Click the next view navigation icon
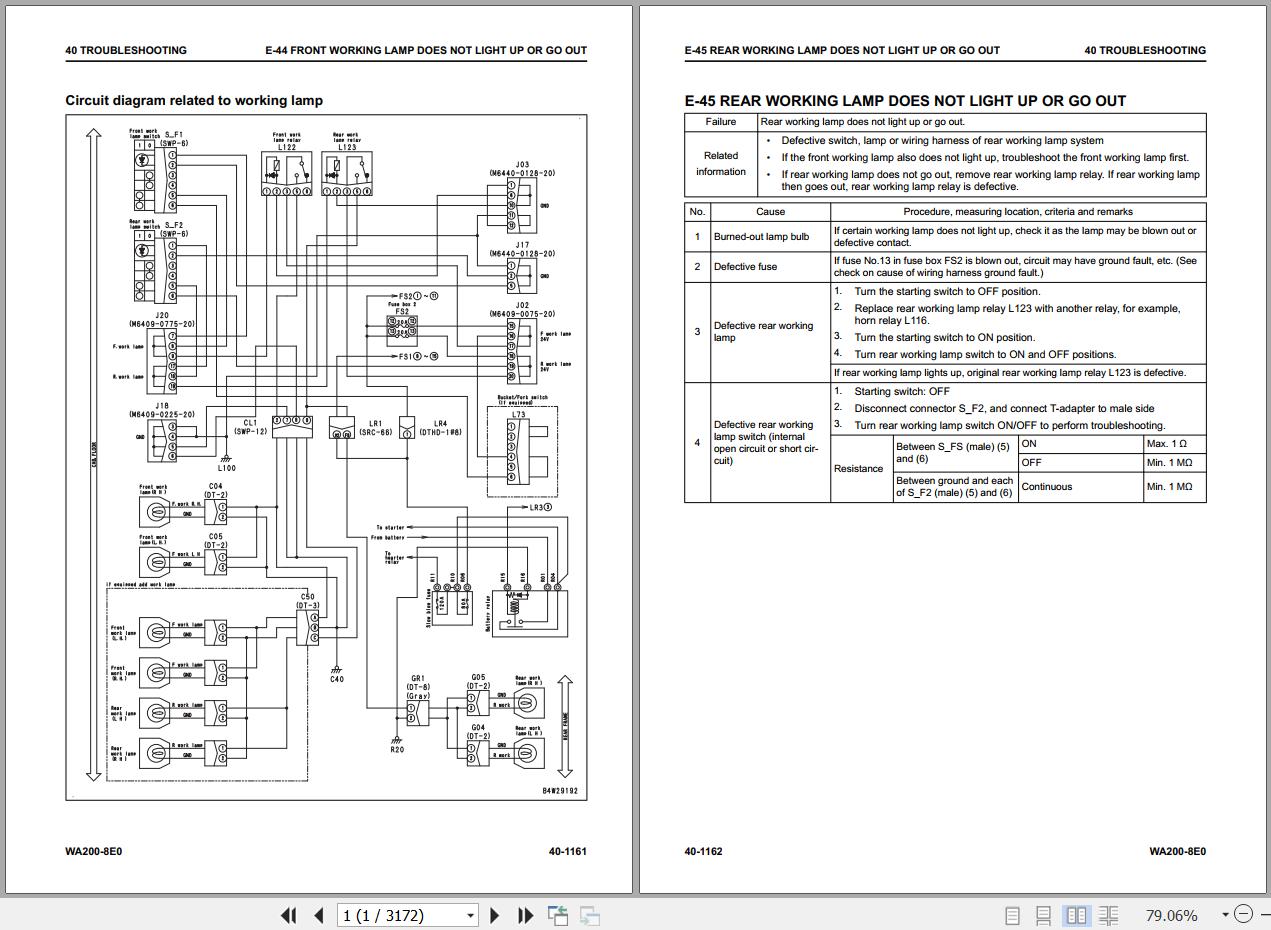Screen dimensions: 1271x930 (590, 915)
